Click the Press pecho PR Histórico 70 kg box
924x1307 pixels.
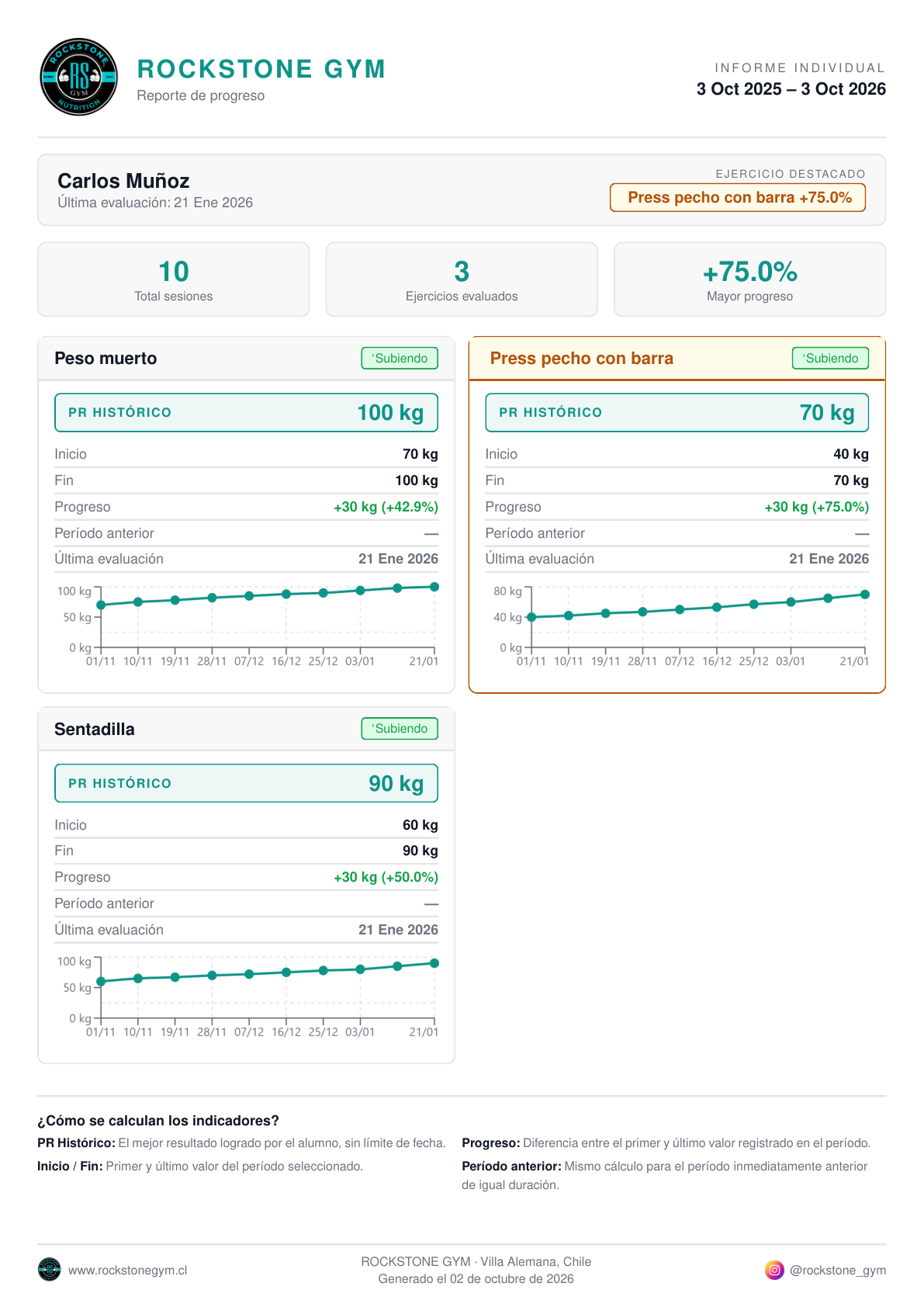click(677, 413)
